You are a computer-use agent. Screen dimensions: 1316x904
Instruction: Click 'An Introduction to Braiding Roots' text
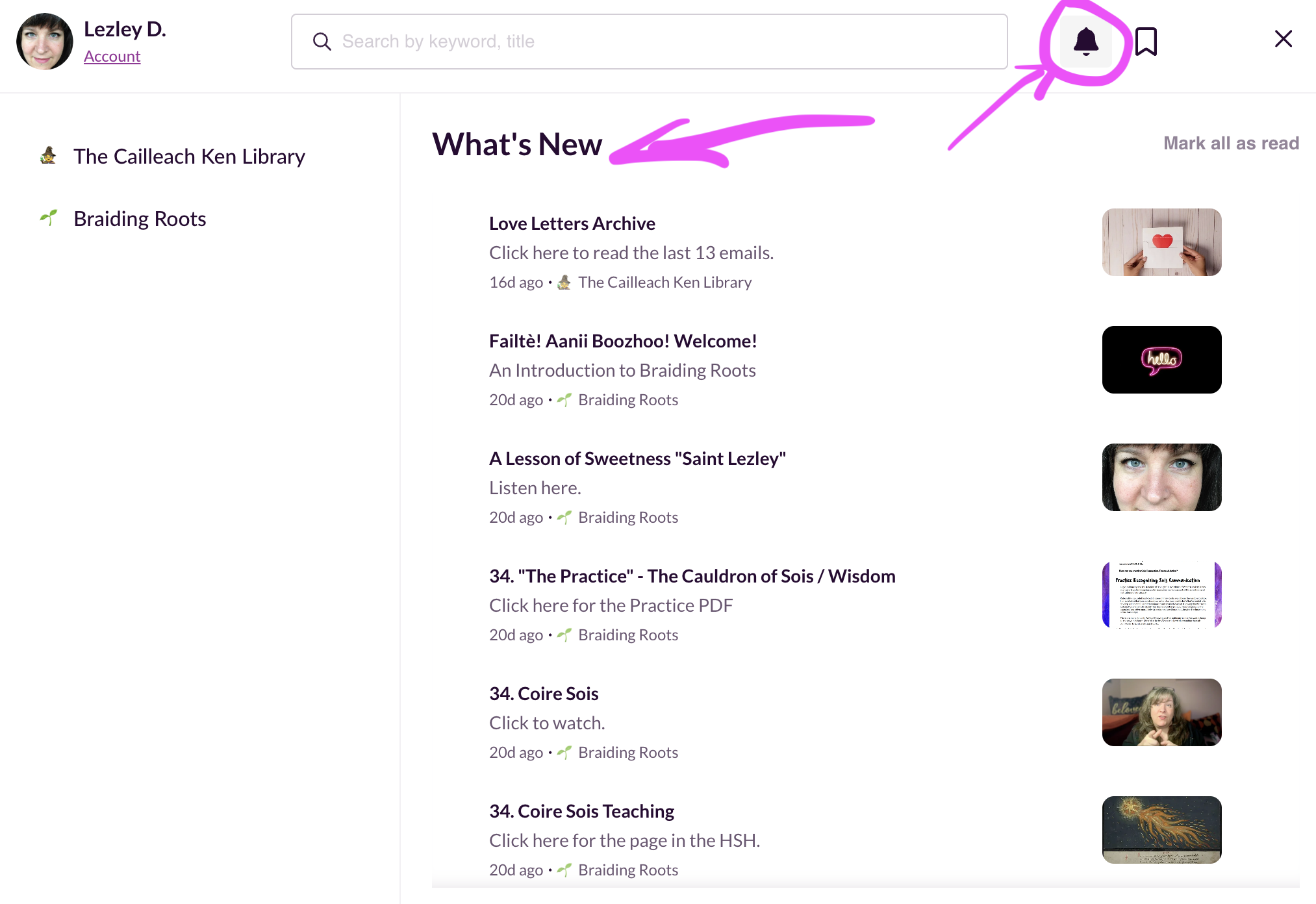[x=622, y=370]
